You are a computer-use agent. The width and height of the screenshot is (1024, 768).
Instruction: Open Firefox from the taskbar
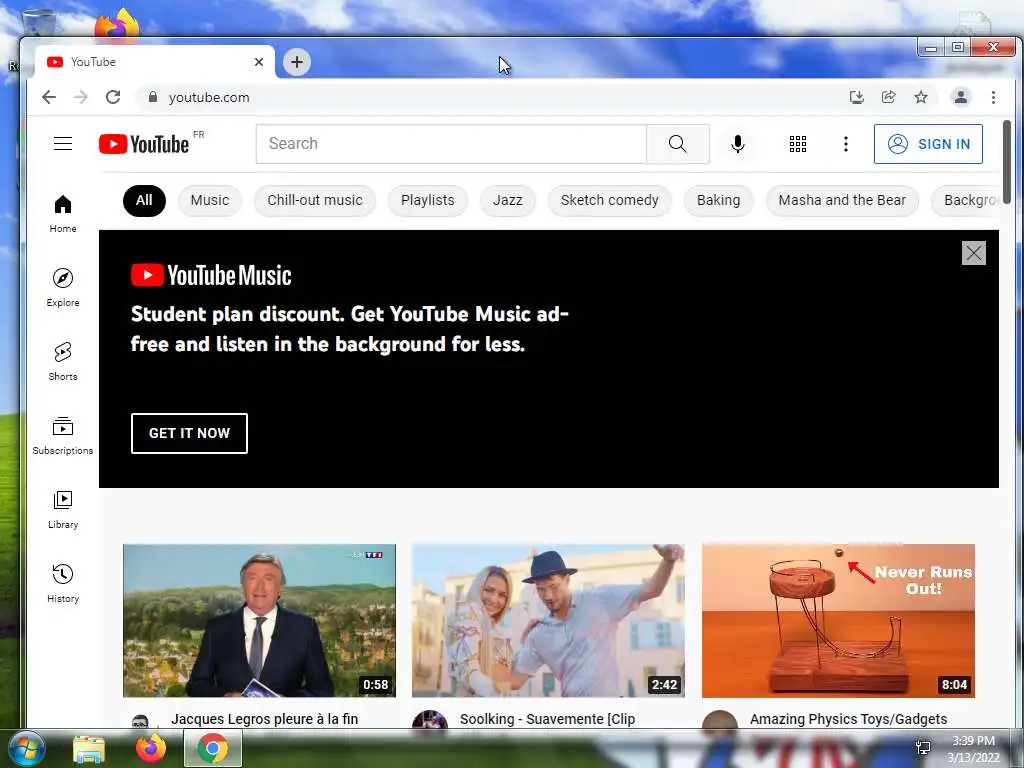click(x=151, y=748)
